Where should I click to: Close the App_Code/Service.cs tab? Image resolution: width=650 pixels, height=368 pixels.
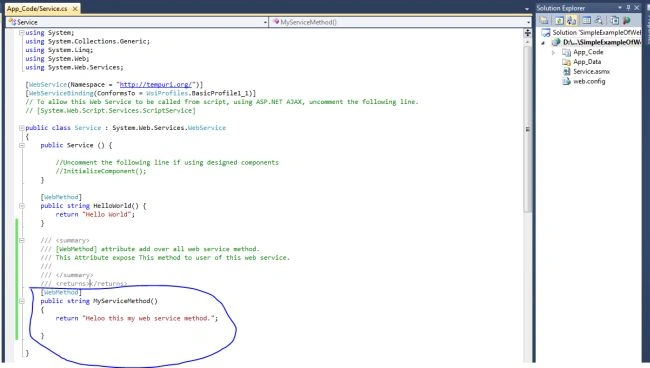(x=75, y=8)
